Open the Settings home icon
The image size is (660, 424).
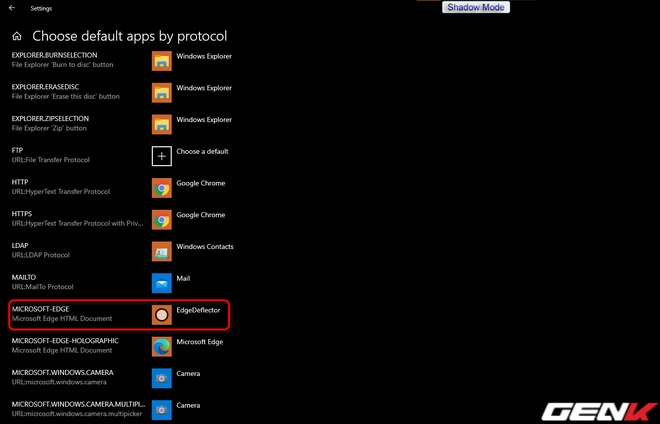(x=17, y=36)
